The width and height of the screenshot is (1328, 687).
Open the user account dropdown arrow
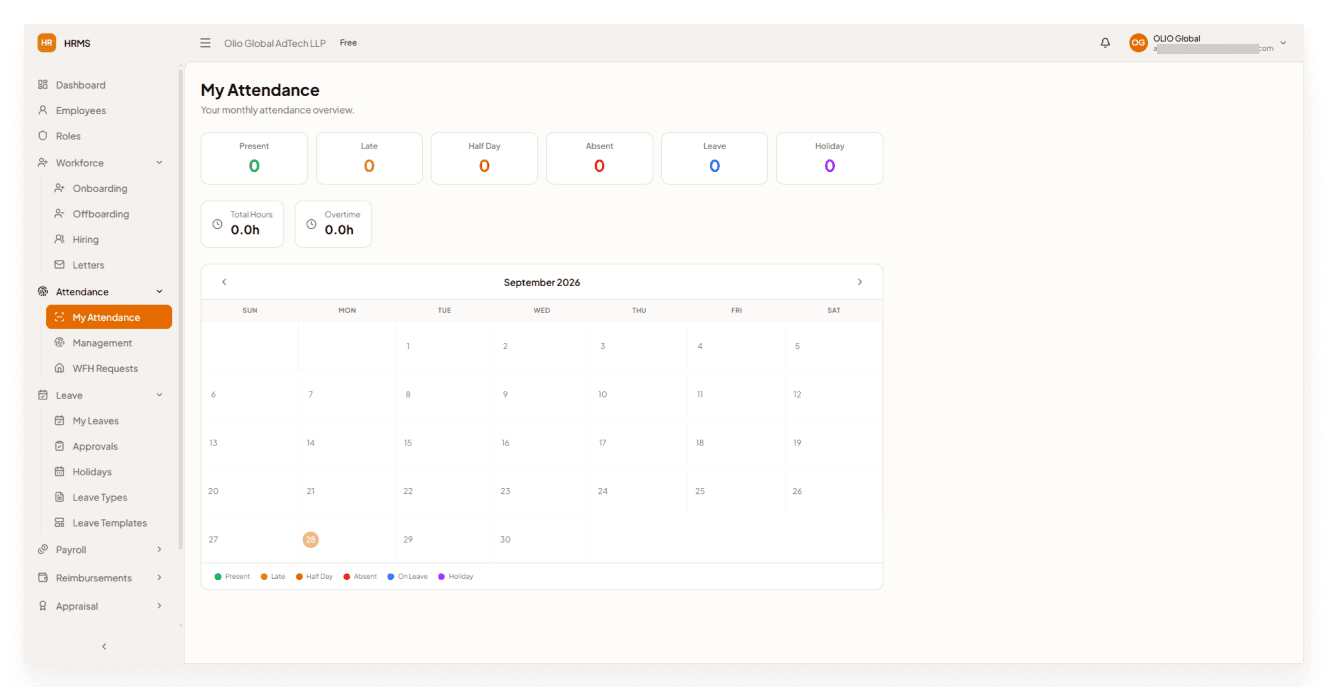(1283, 43)
